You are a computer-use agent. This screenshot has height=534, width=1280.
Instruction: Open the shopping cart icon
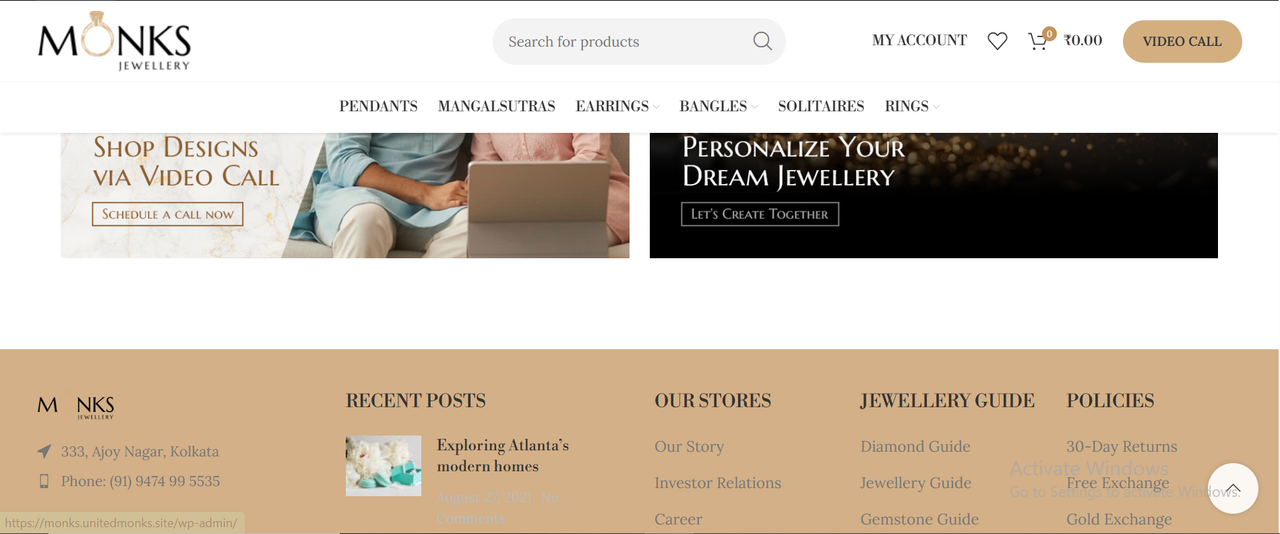pos(1040,41)
